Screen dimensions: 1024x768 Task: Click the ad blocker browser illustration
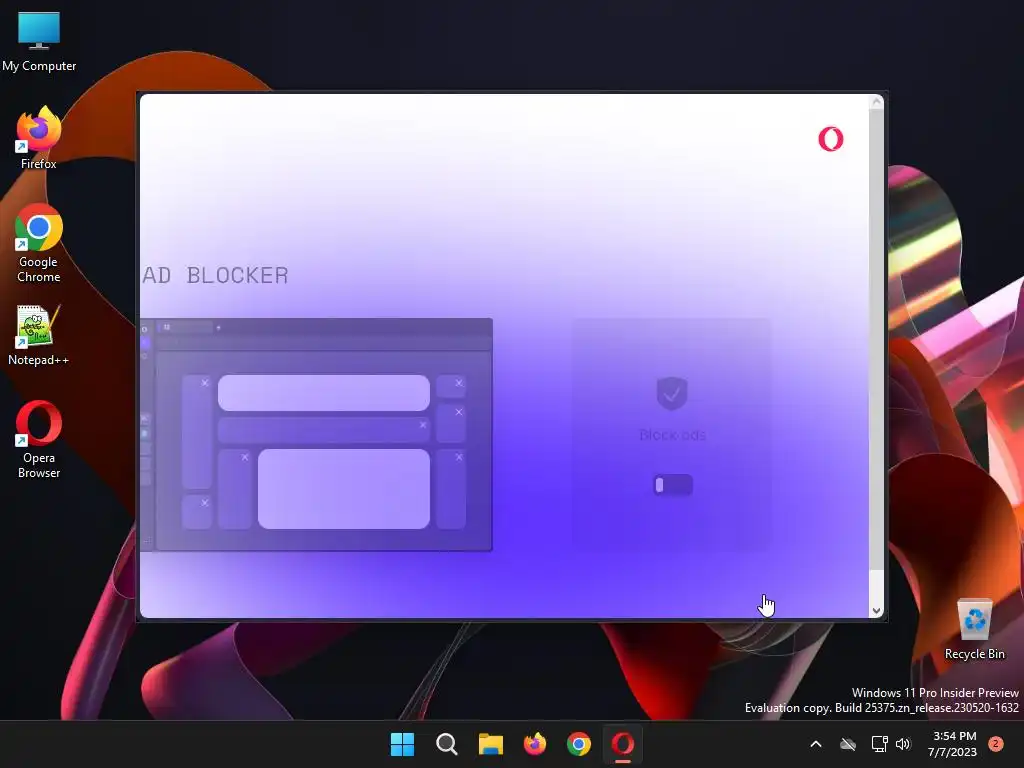[316, 435]
